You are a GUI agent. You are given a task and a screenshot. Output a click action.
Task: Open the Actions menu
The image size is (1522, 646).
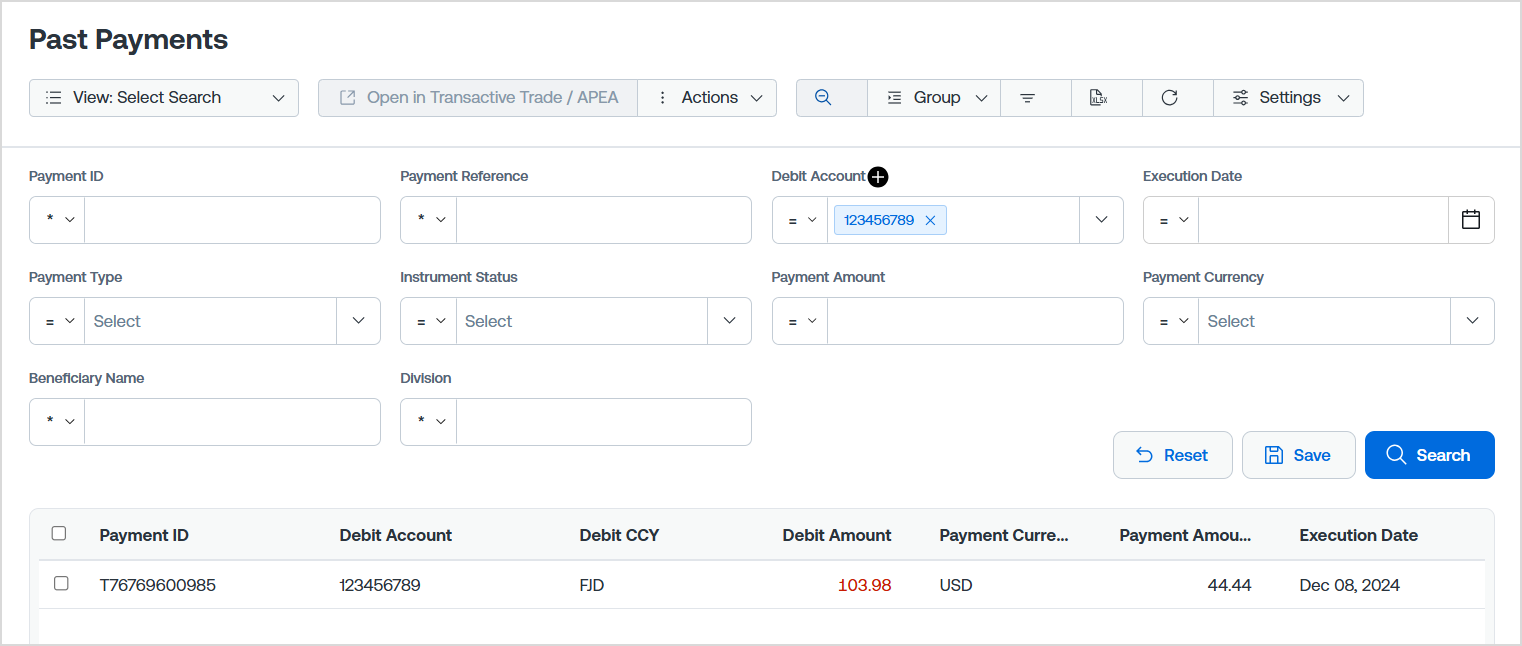708,98
